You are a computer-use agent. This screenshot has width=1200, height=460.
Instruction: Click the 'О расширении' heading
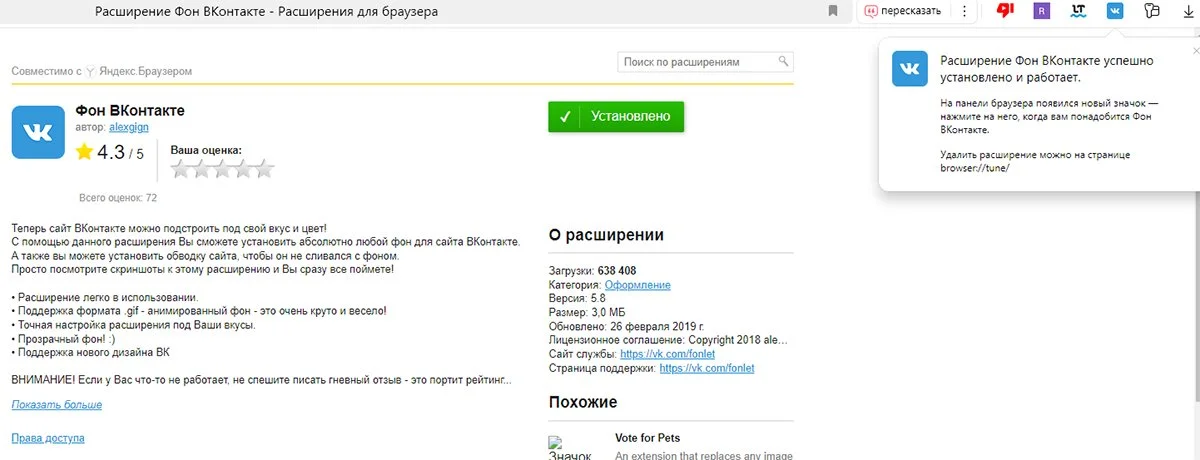[x=606, y=236]
